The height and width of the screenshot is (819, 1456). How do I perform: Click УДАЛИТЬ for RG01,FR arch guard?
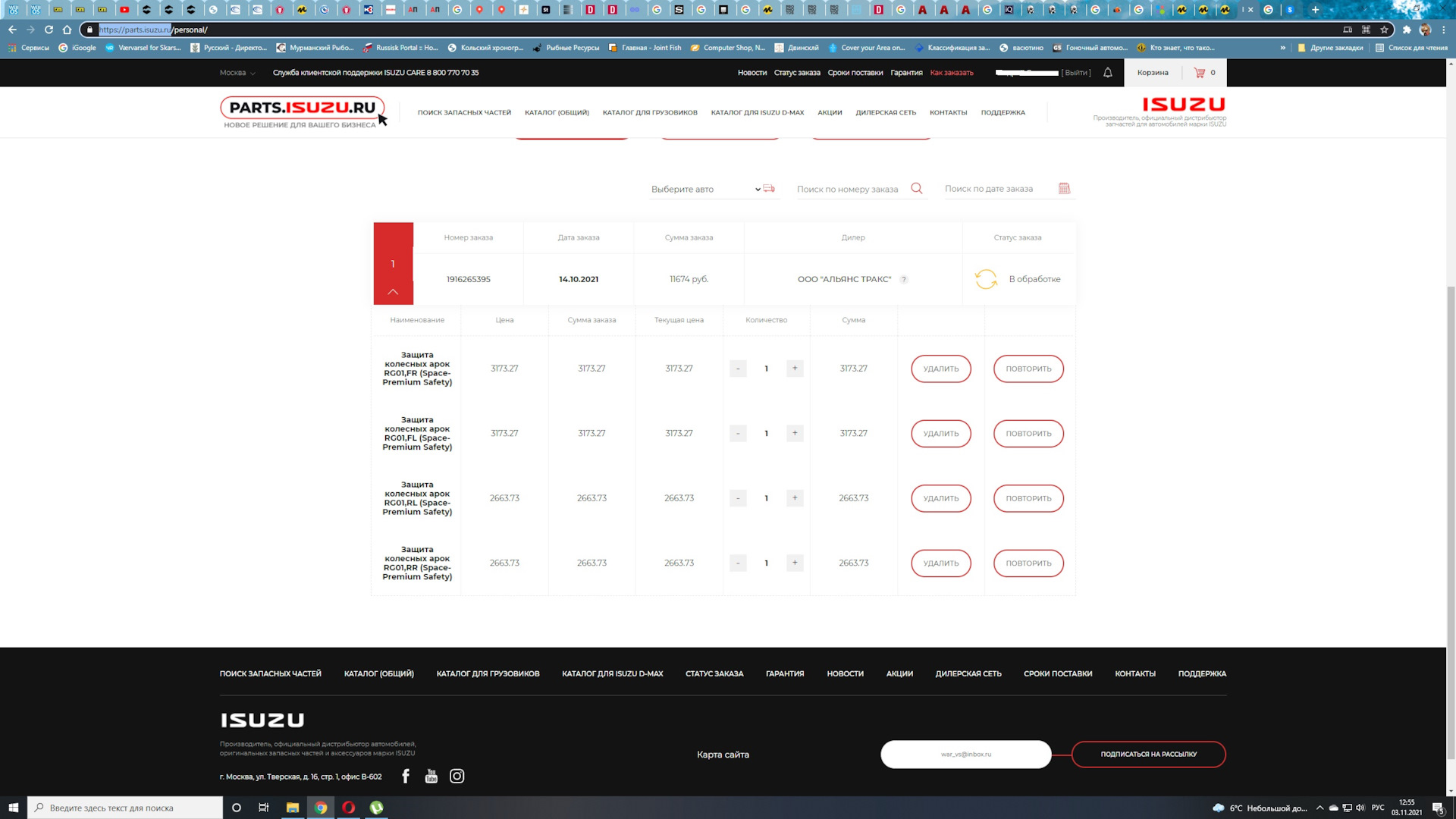pyautogui.click(x=941, y=369)
